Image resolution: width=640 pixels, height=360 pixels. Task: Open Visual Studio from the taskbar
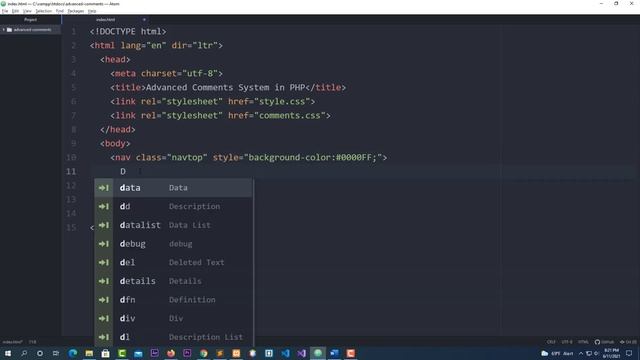302,353
